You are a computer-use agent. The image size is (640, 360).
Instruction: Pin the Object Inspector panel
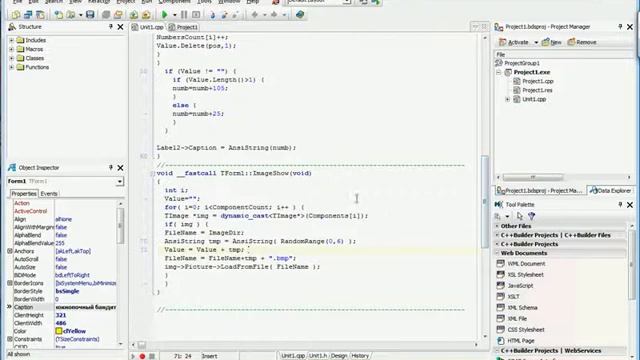[x=111, y=167]
